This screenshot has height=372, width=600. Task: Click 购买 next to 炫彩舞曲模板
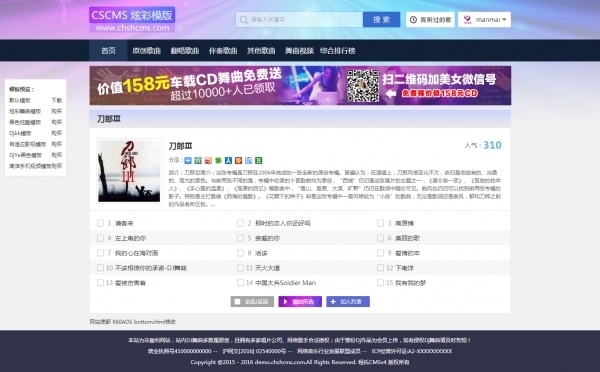[x=57, y=111]
